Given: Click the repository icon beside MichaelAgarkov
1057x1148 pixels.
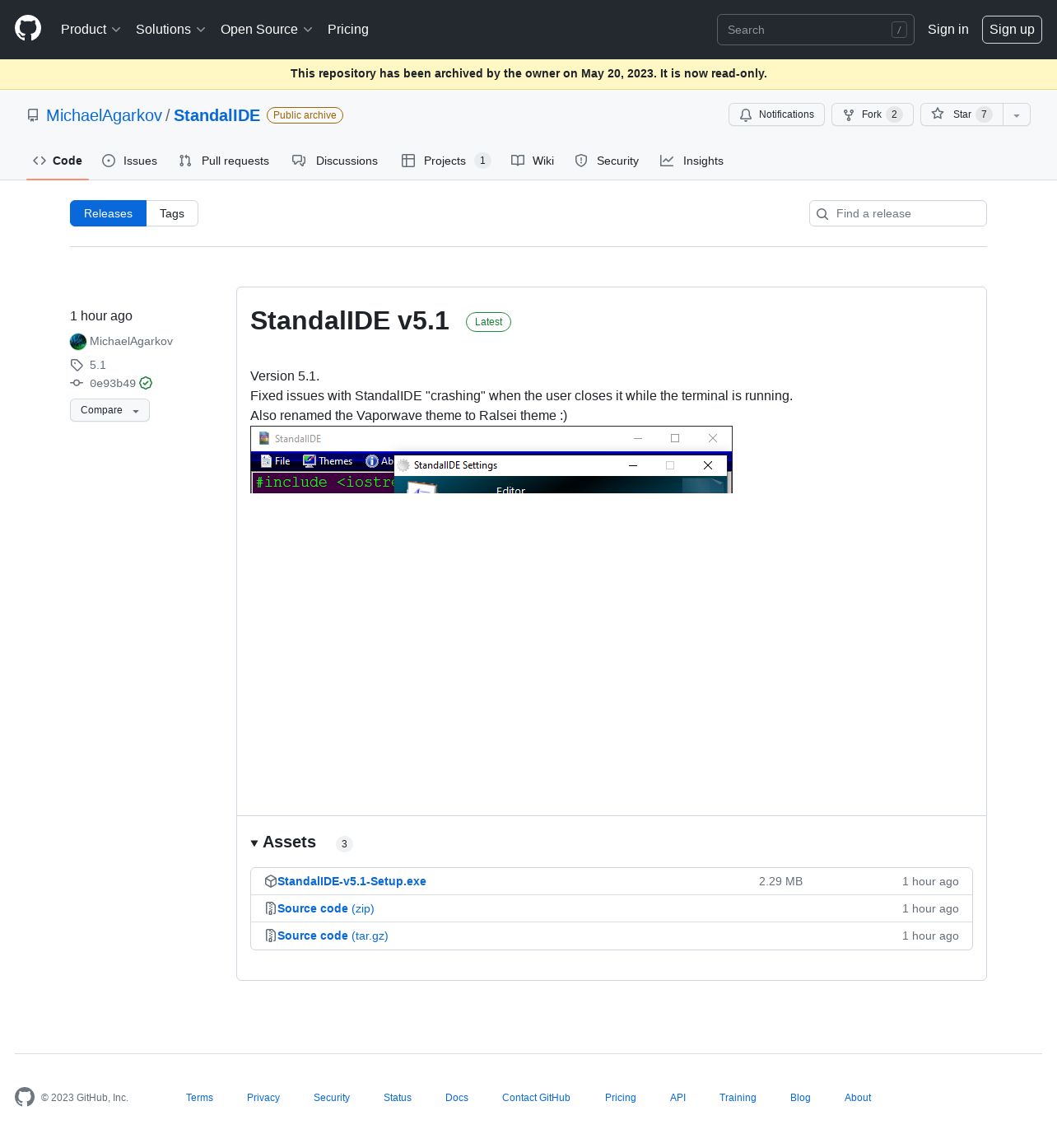Looking at the screenshot, I should [x=33, y=115].
